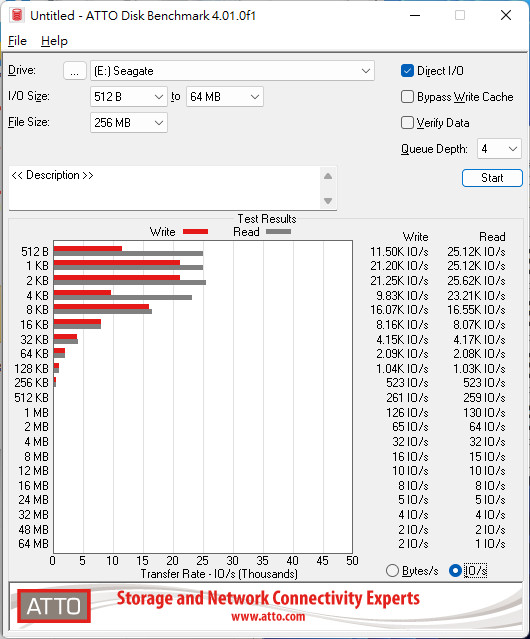Image resolution: width=530 pixels, height=639 pixels.
Task: Click the ATTO logo in the banner
Action: [54, 606]
